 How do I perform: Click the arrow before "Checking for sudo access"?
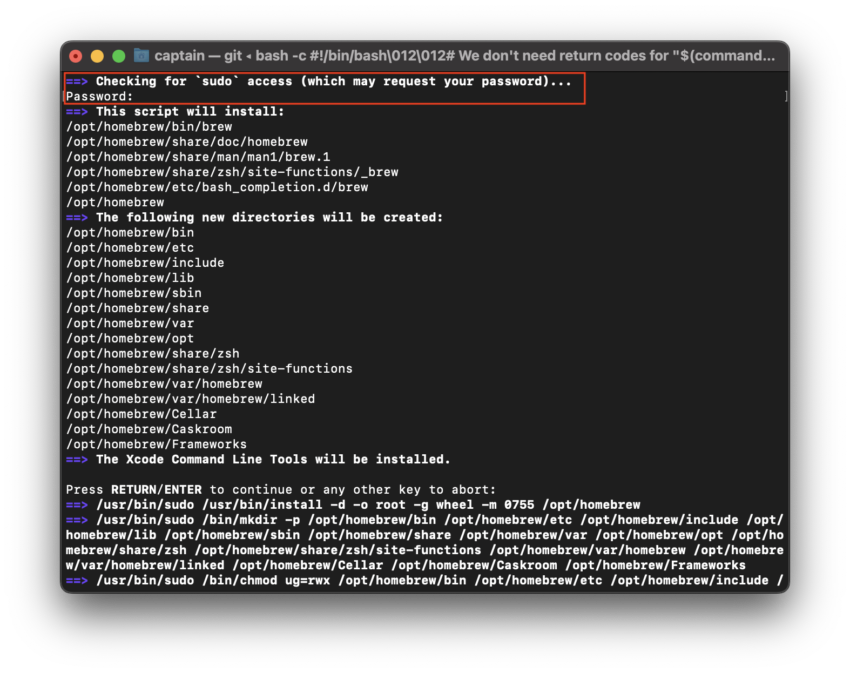[x=77, y=82]
